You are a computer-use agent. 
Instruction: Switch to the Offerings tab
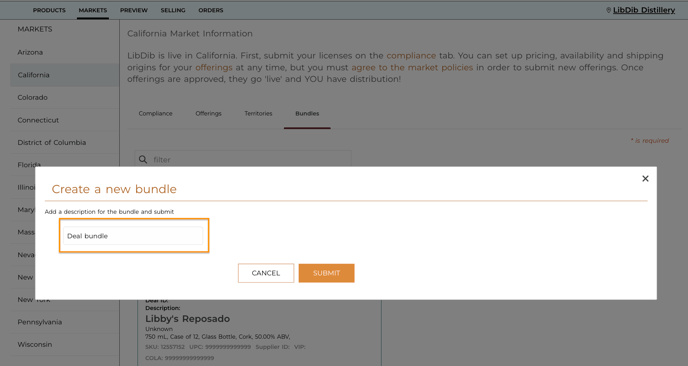coord(208,113)
